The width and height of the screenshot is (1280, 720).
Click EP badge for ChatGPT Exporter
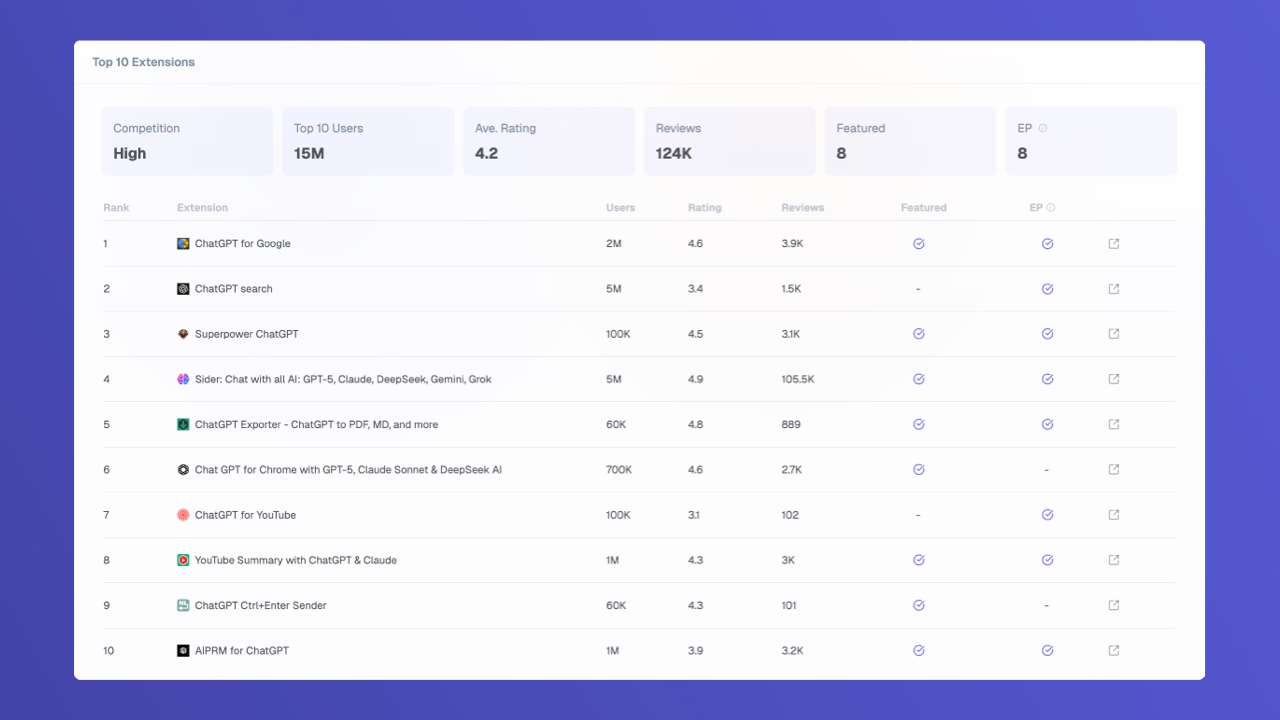click(1047, 424)
